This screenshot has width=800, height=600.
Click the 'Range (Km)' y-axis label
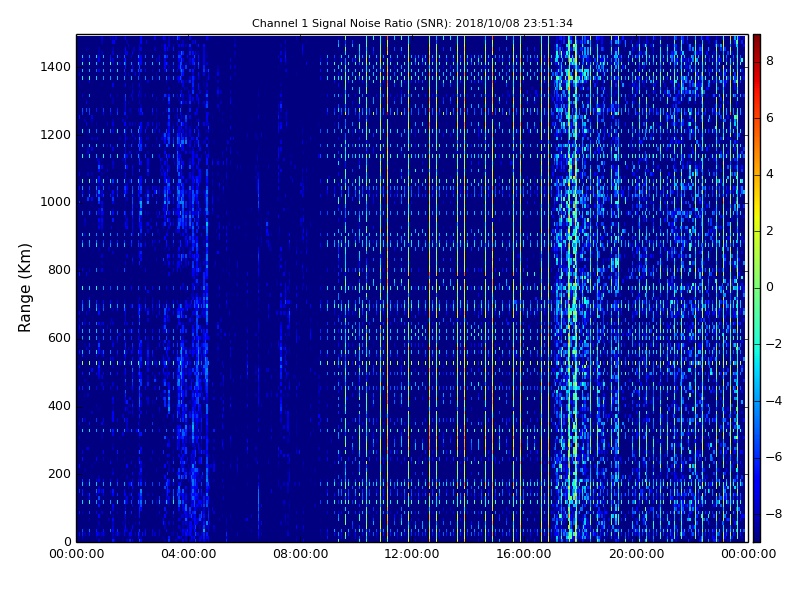click(24, 288)
